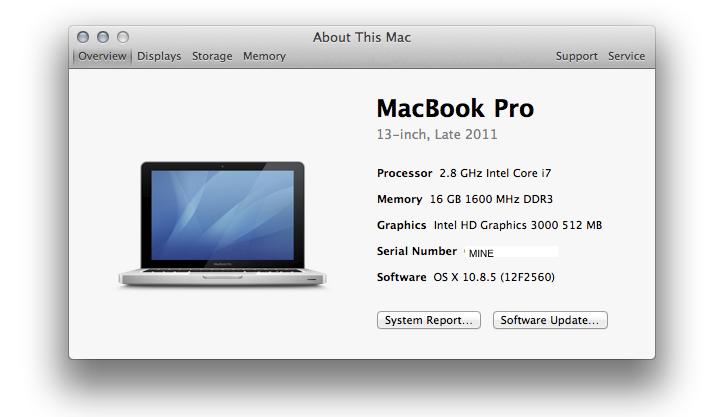Click the Processor label

404,173
